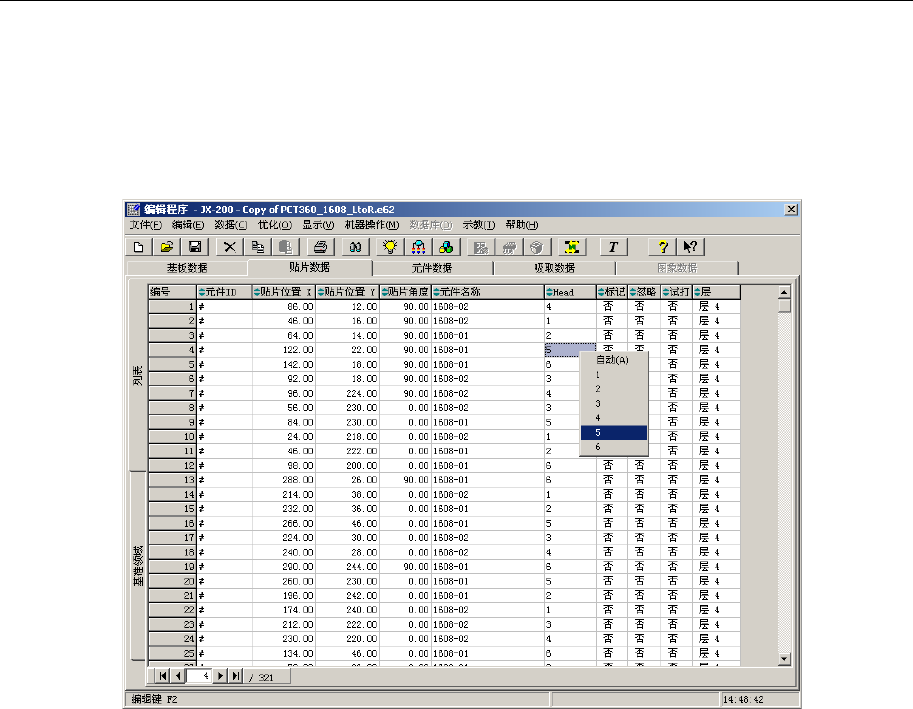Open the 显示(V) menu

tap(318, 225)
